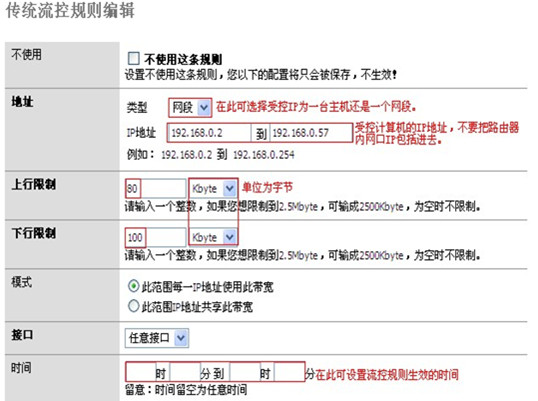
Task: Click arrow icon of 任意接口 selector
Action: (181, 338)
